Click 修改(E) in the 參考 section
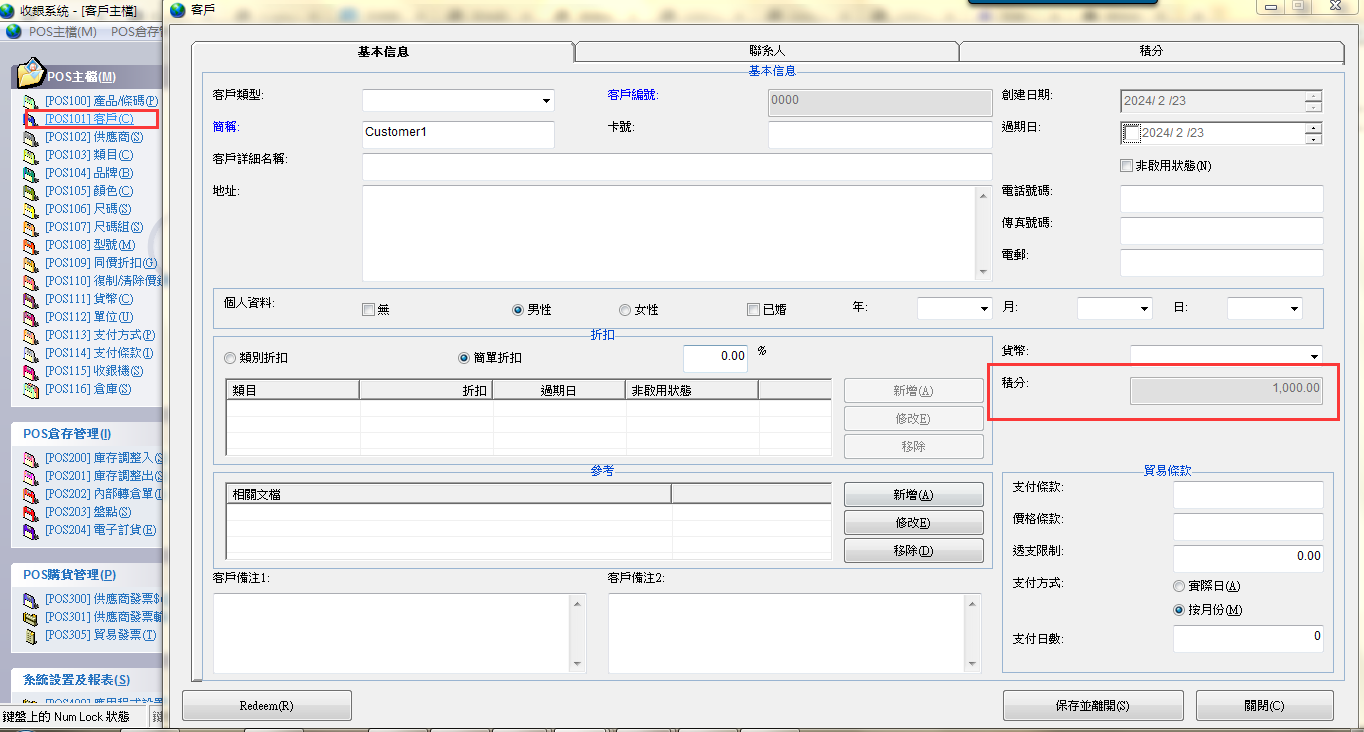Image resolution: width=1364 pixels, height=732 pixels. [913, 523]
